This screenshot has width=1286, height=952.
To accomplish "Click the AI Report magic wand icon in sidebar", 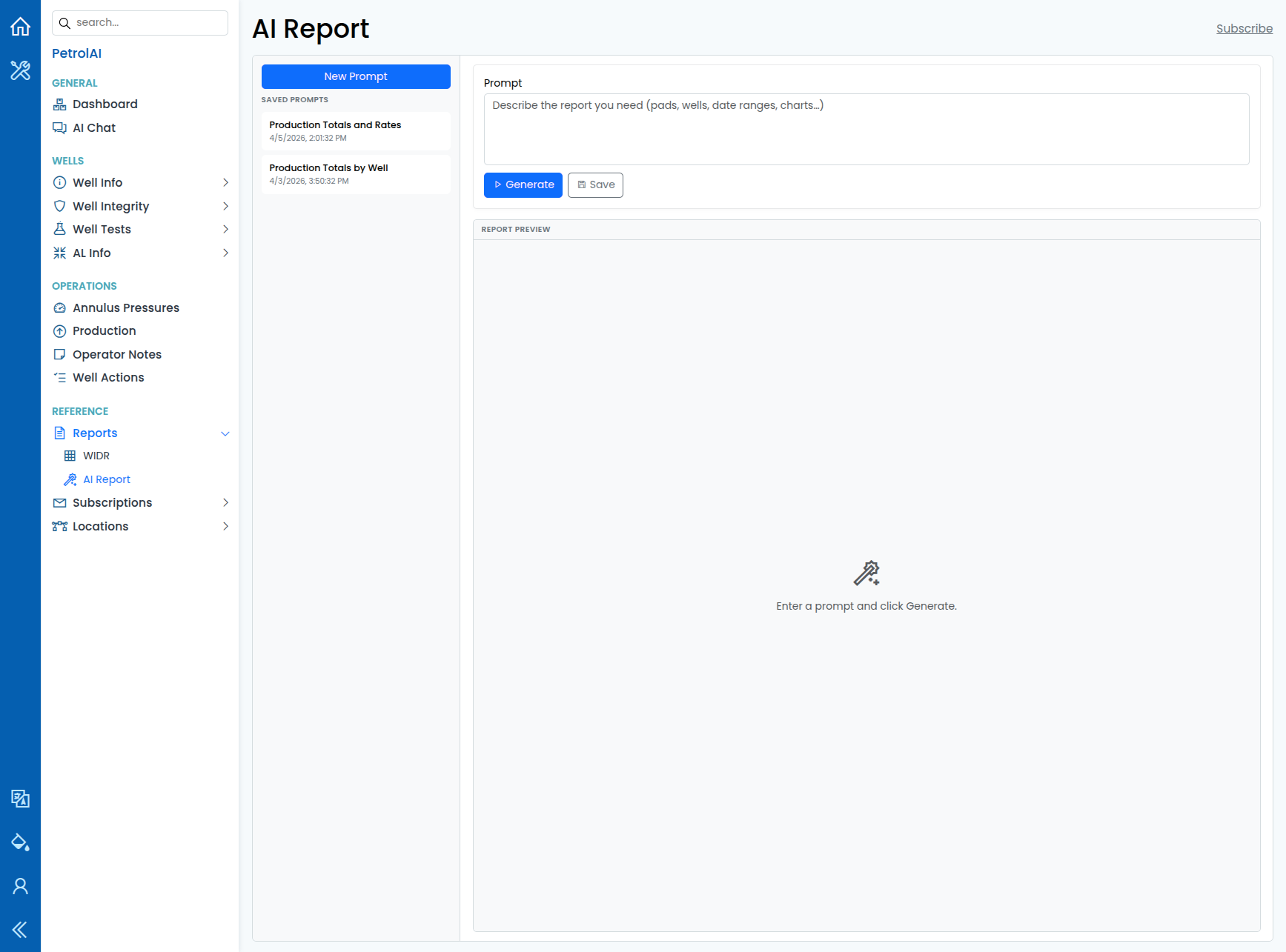I will pos(70,480).
